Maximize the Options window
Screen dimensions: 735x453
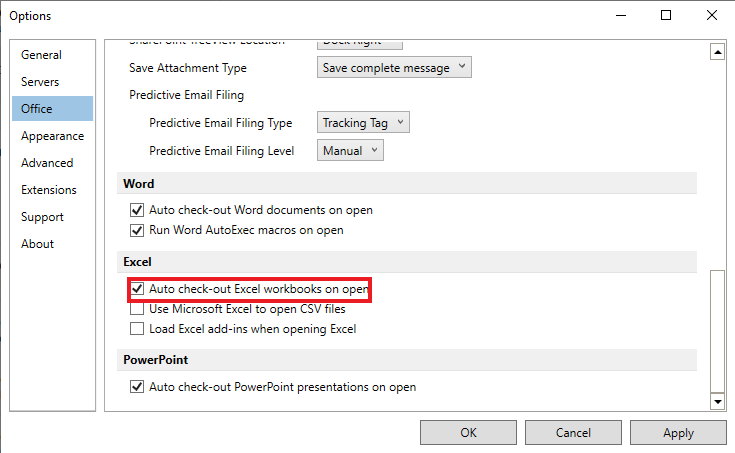[666, 15]
